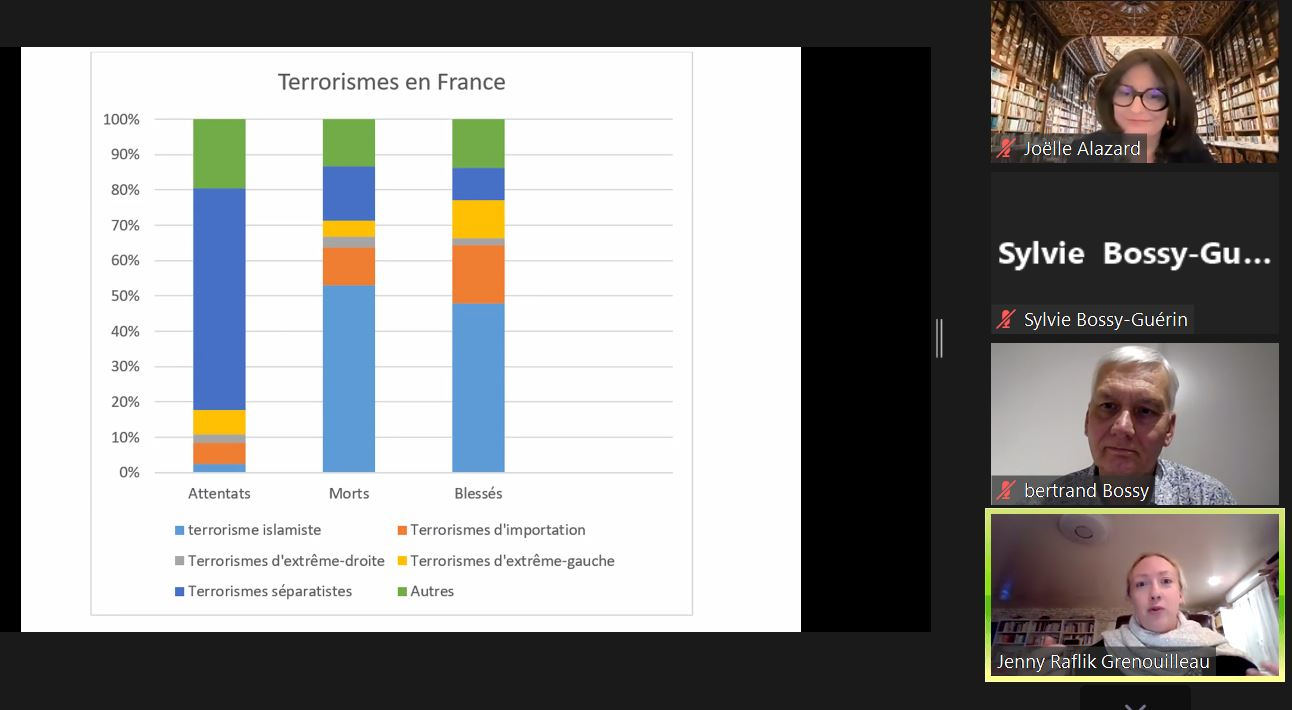The image size is (1292, 710).
Task: Click the orange Terrorismes d'importation legend marker
Action: (402, 530)
